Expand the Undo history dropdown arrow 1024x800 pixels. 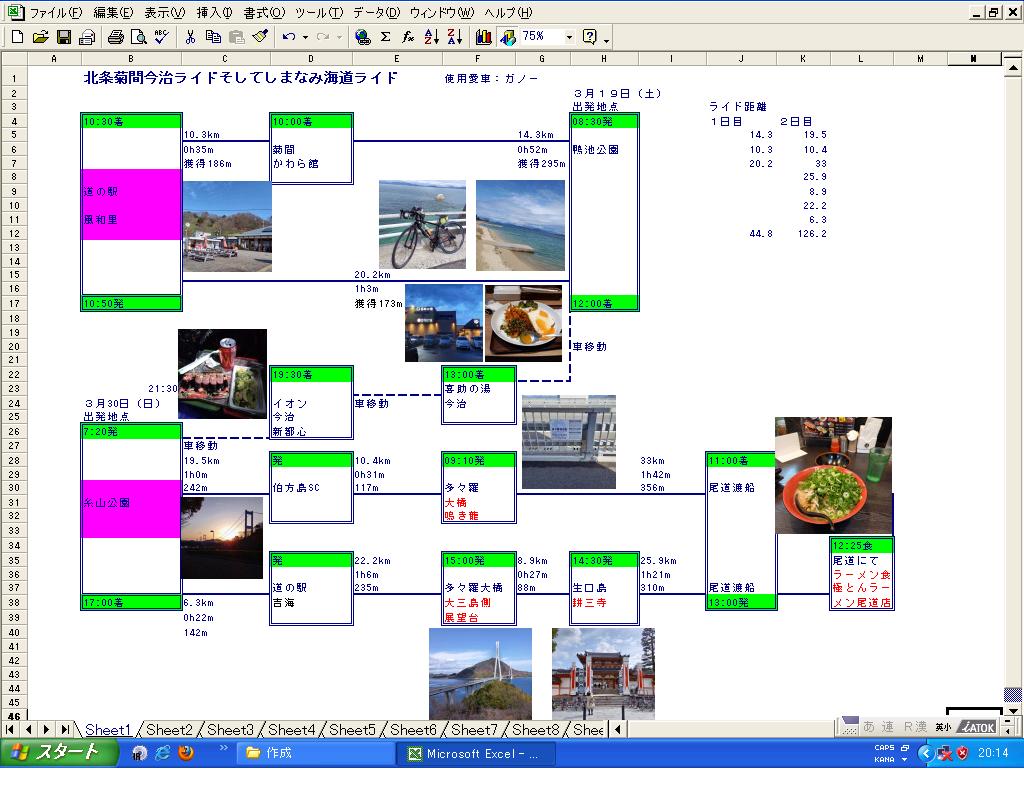point(304,37)
